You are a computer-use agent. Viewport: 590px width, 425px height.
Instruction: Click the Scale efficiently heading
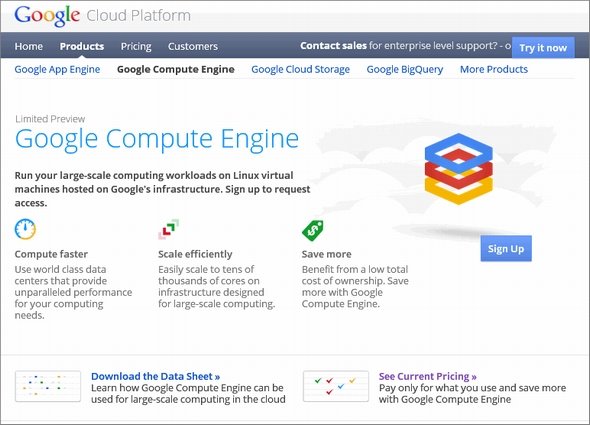[195, 254]
